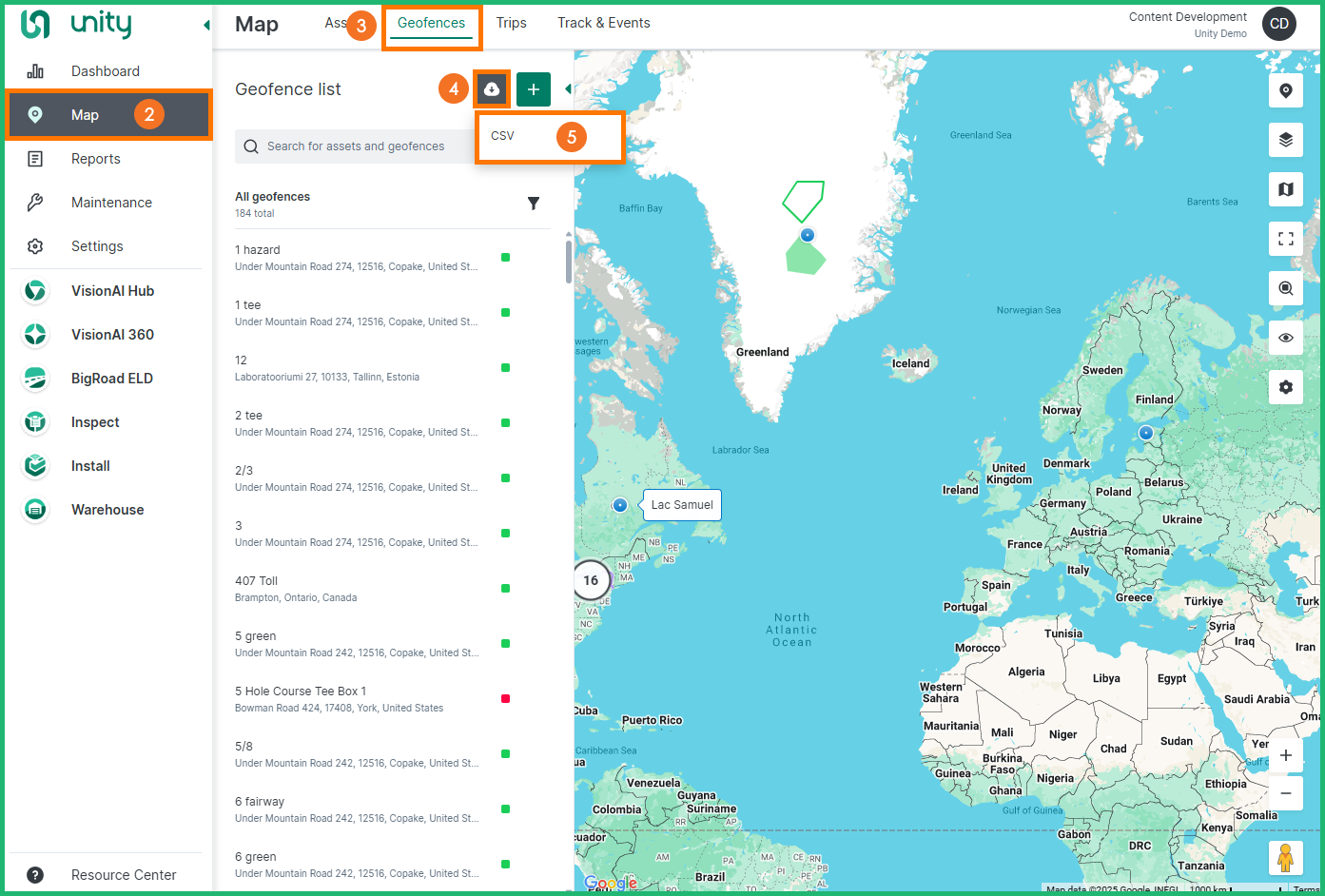The width and height of the screenshot is (1325, 896).
Task: Open the CD user profile menu
Action: point(1278,24)
